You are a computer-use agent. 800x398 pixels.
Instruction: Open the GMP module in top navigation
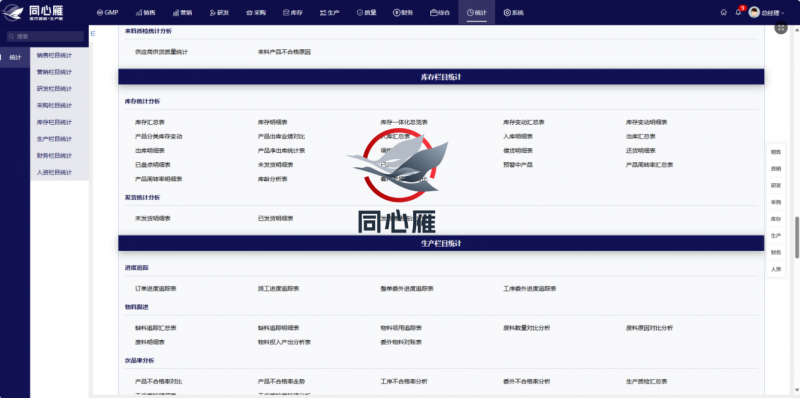(107, 12)
